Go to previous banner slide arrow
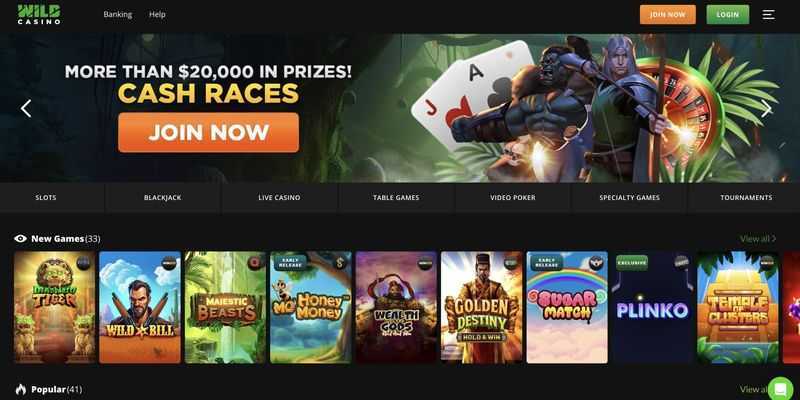 pos(26,108)
